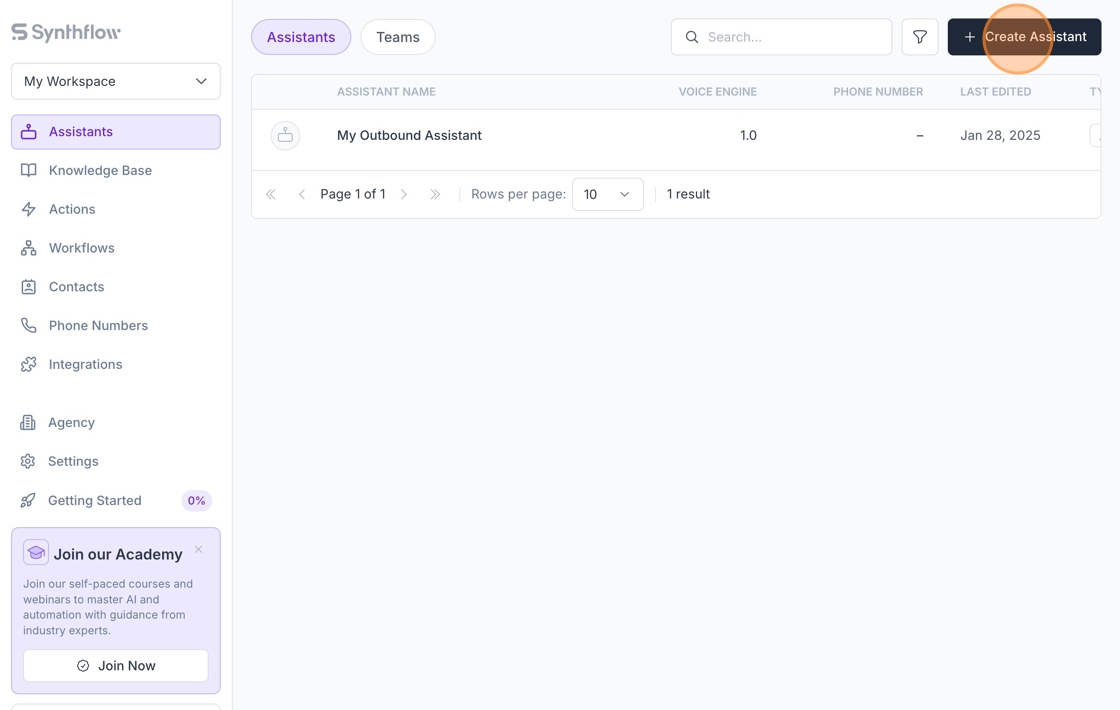Open the Contacts page
1120x710 pixels.
(x=116, y=287)
